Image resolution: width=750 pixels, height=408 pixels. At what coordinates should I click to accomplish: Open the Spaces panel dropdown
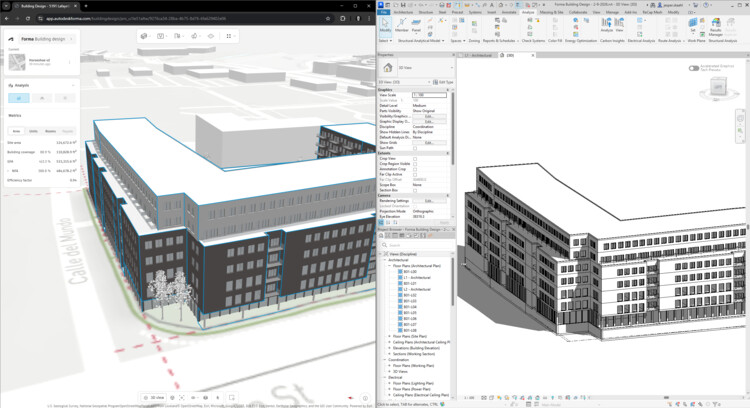point(458,41)
